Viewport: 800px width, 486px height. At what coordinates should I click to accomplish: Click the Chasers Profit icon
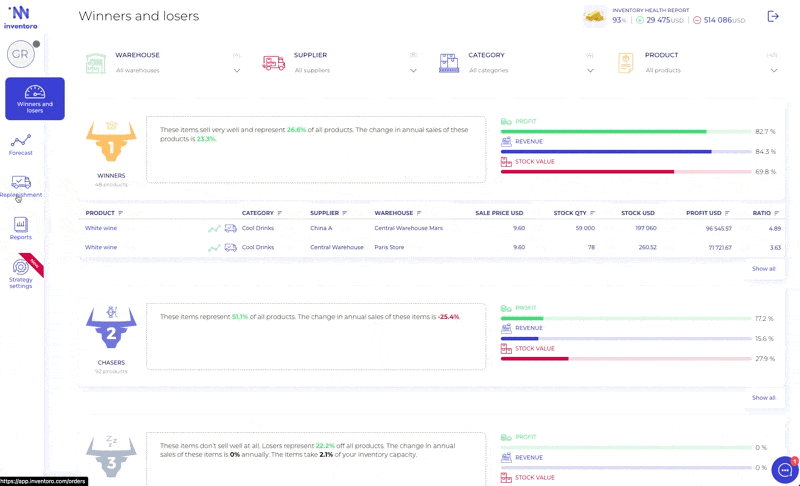(x=506, y=308)
